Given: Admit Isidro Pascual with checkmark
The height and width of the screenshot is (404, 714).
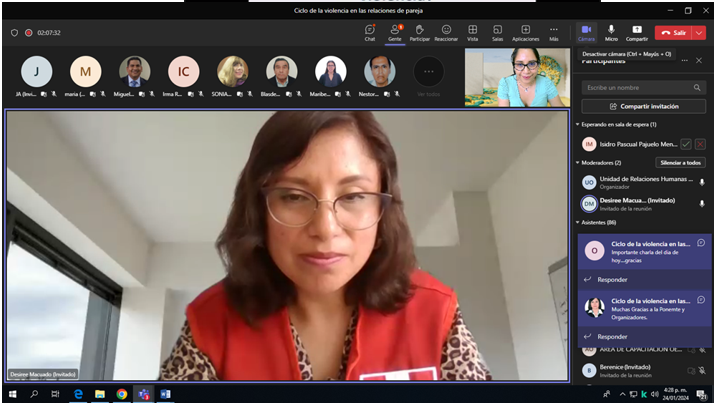Looking at the screenshot, I should pos(686,144).
